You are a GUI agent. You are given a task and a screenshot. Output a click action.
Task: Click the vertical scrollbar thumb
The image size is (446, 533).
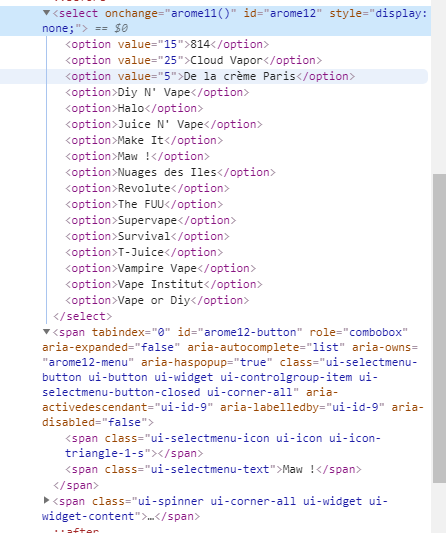pyautogui.click(x=439, y=328)
